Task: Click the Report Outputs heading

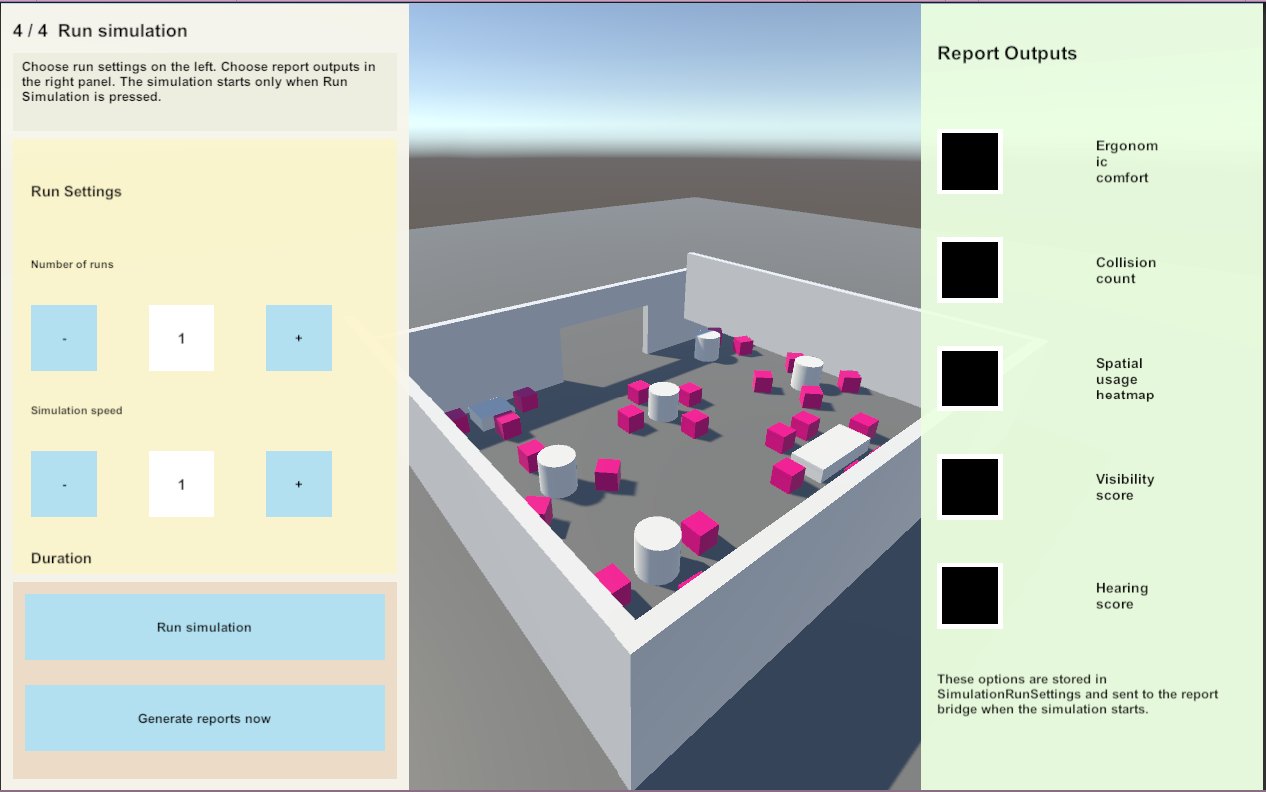Action: coord(1007,53)
